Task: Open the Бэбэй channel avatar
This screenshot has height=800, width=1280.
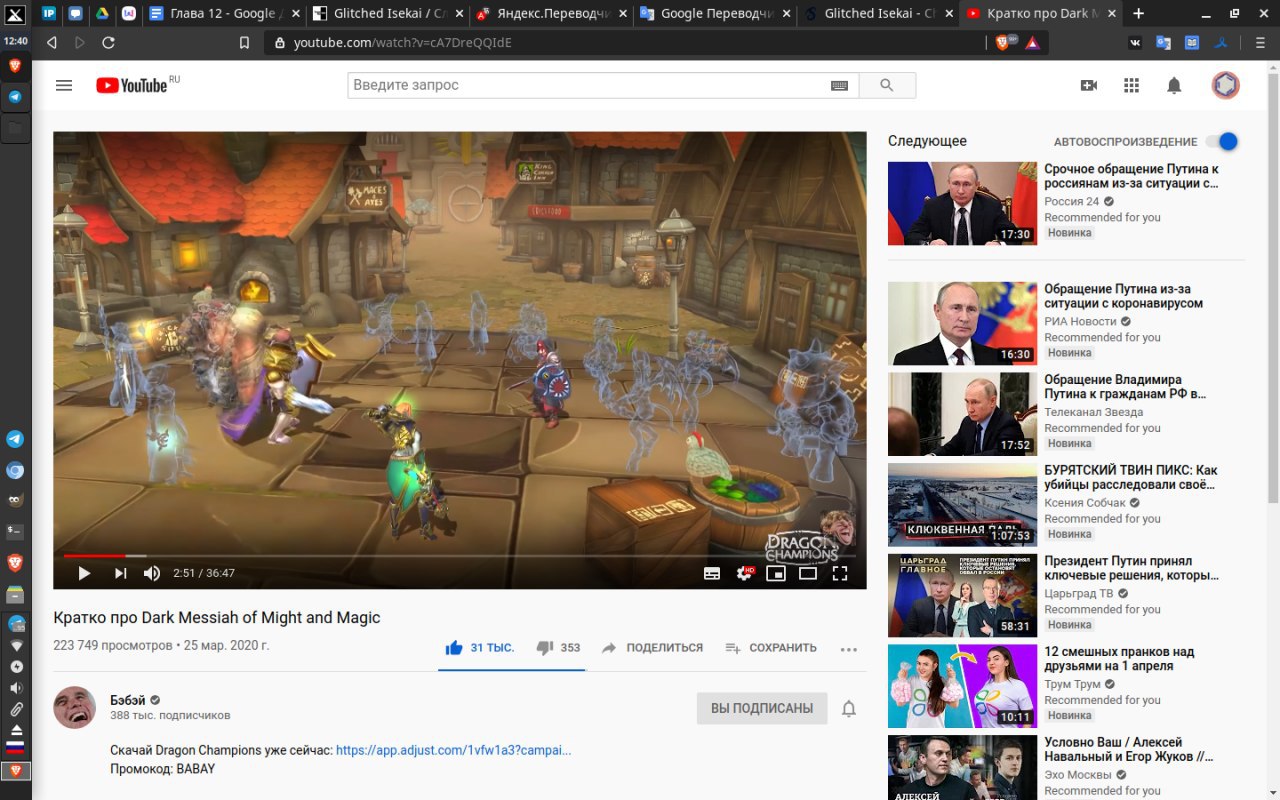Action: (x=74, y=708)
